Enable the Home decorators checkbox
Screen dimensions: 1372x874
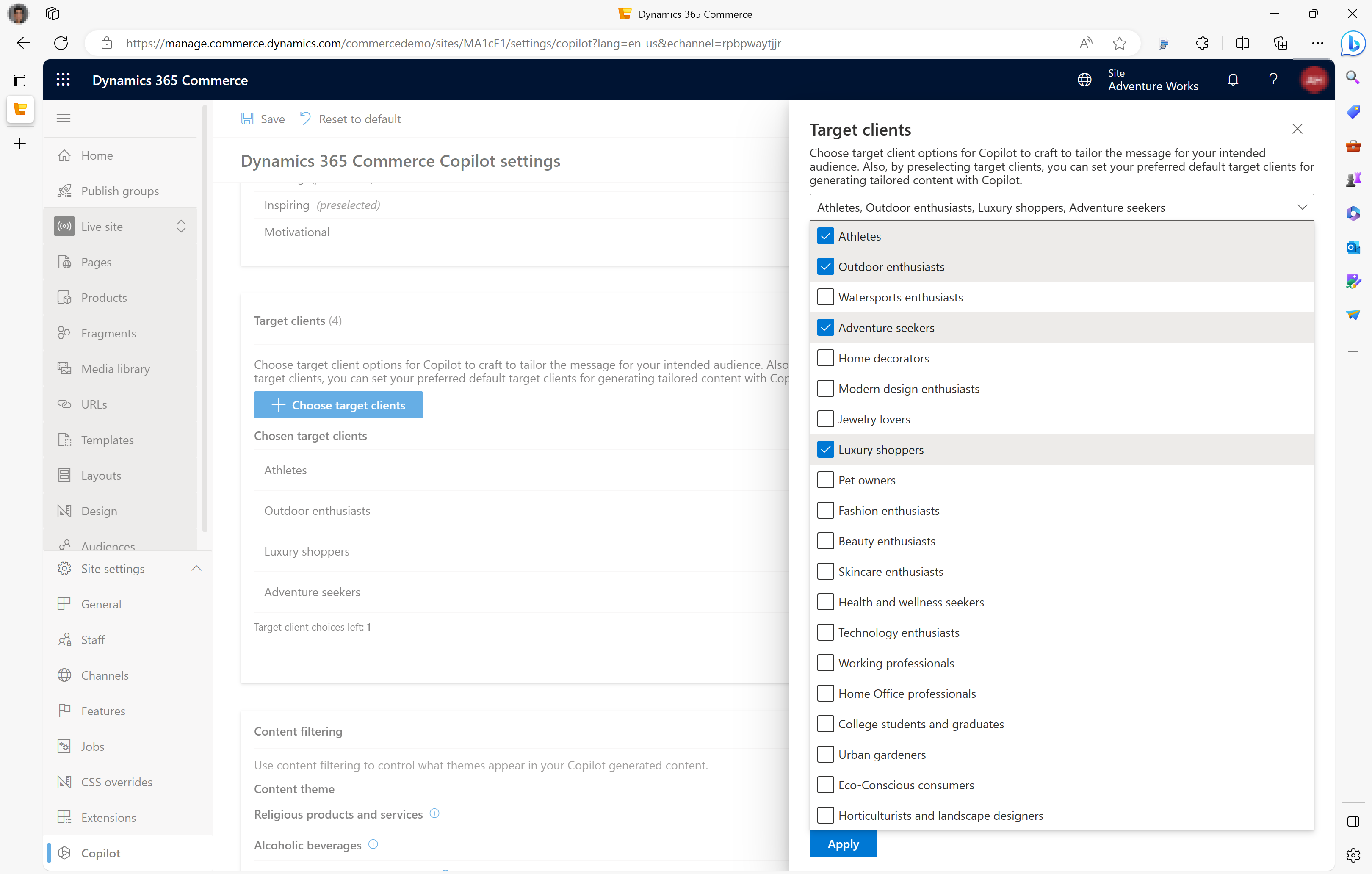click(x=825, y=358)
